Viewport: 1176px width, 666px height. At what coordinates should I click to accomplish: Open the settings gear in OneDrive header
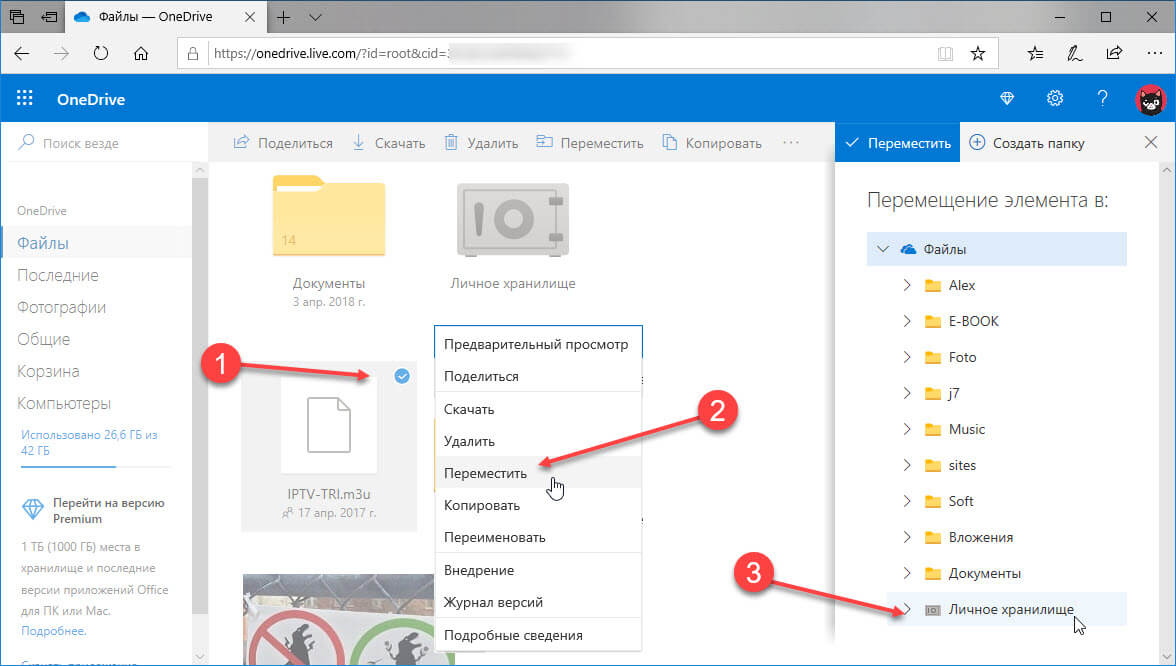coord(1054,98)
